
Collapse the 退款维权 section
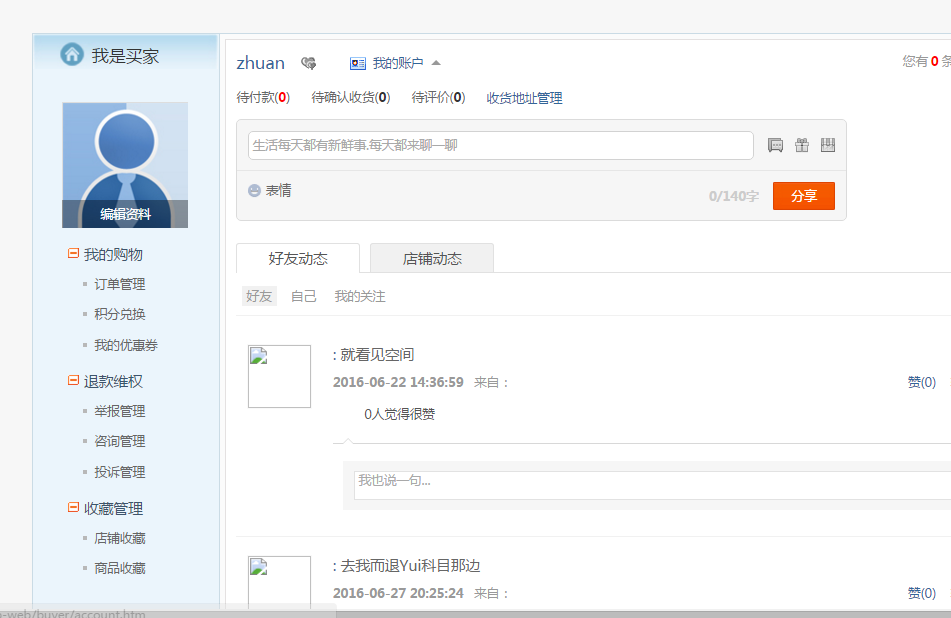72,380
